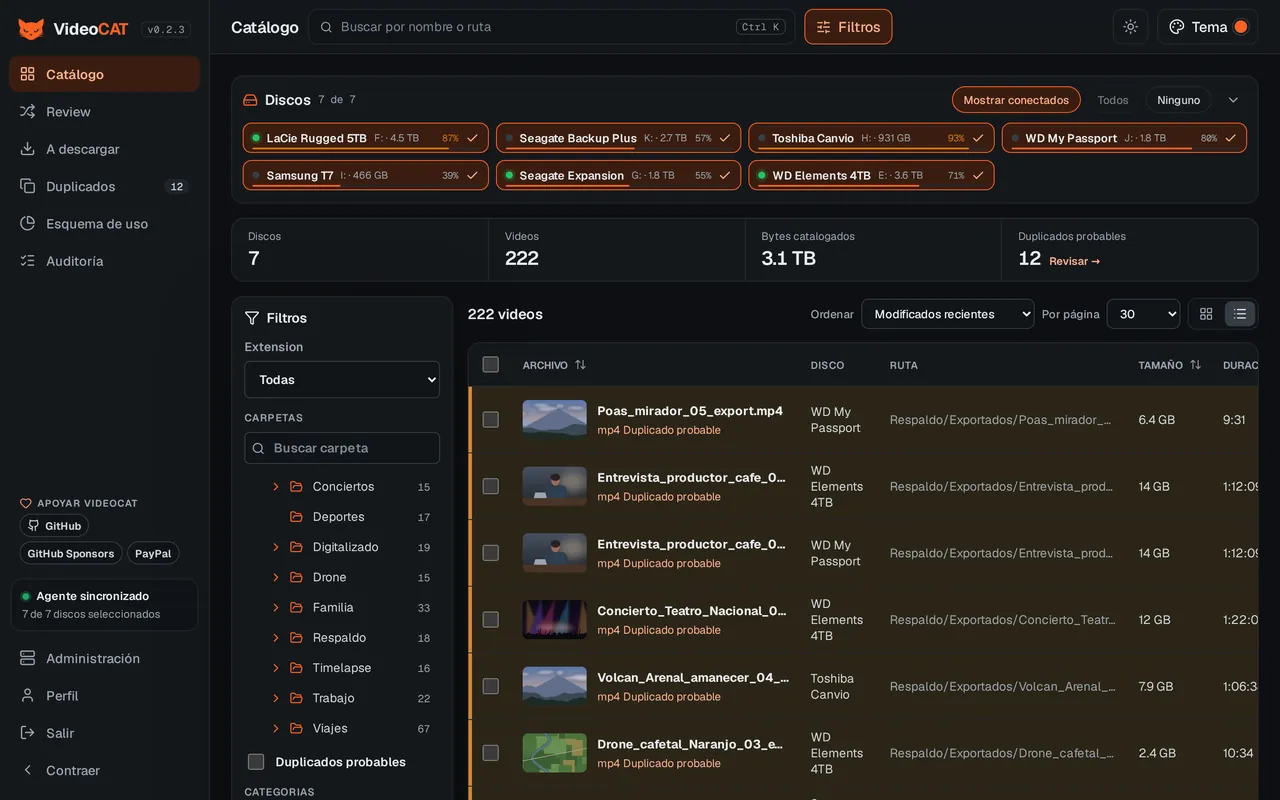Open the Duplicados sidebar item

[104, 186]
